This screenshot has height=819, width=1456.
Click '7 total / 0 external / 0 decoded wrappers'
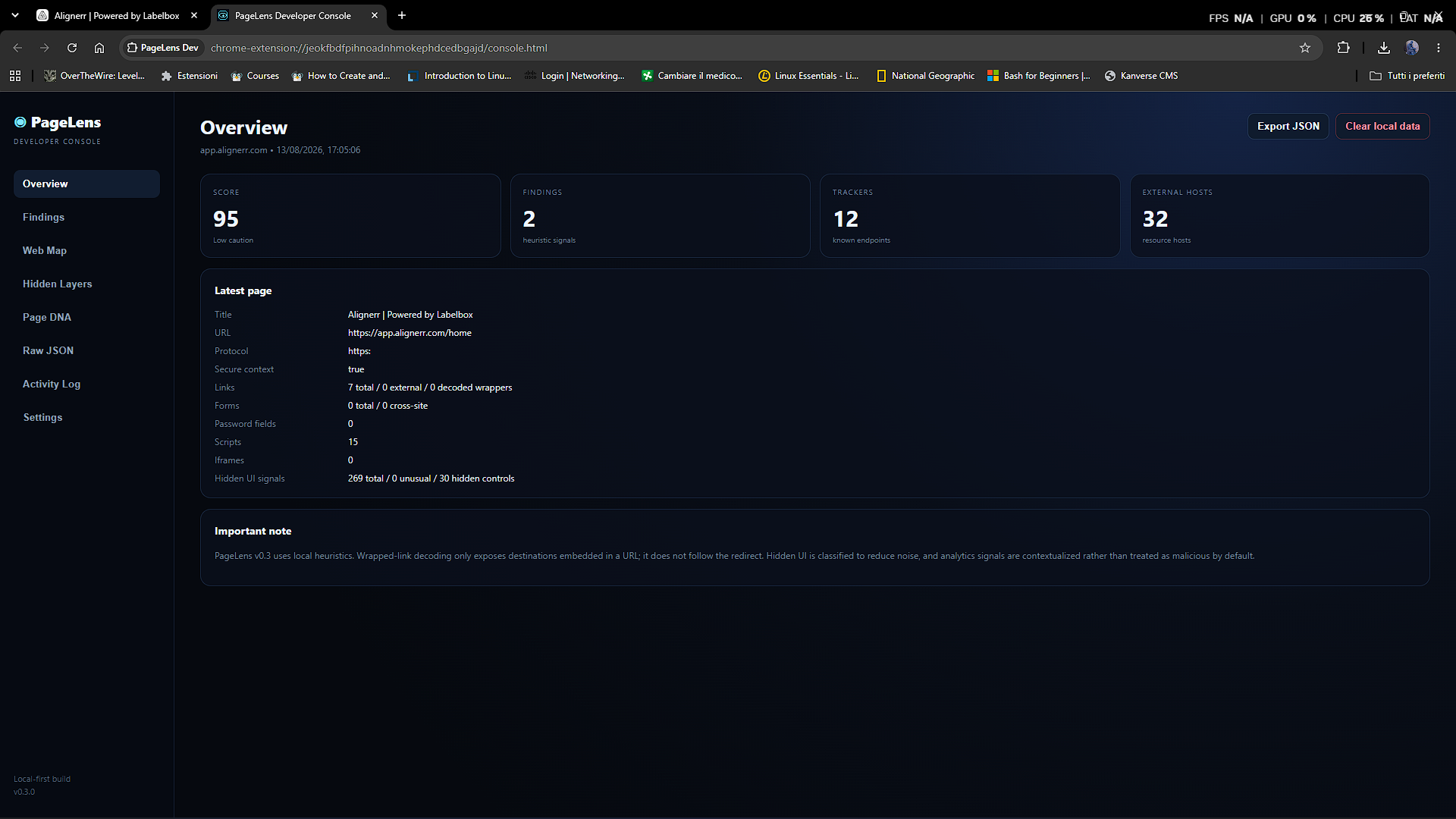[430, 388]
